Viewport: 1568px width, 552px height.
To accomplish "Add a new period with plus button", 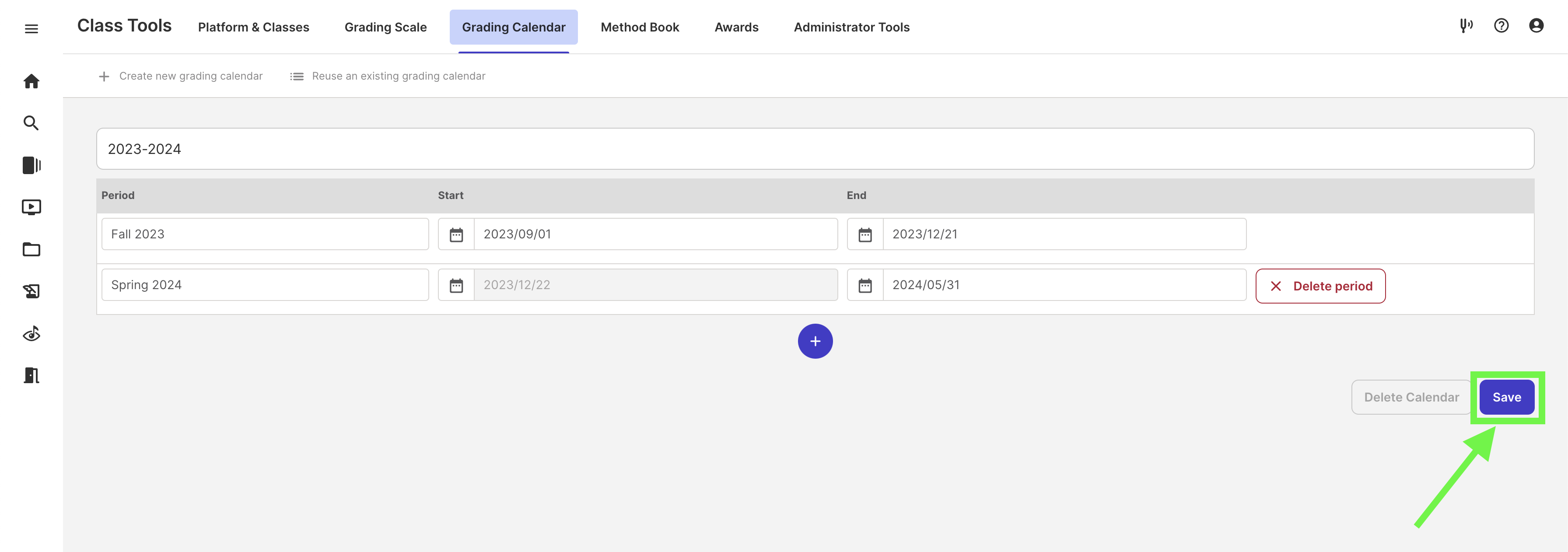I will pyautogui.click(x=815, y=341).
